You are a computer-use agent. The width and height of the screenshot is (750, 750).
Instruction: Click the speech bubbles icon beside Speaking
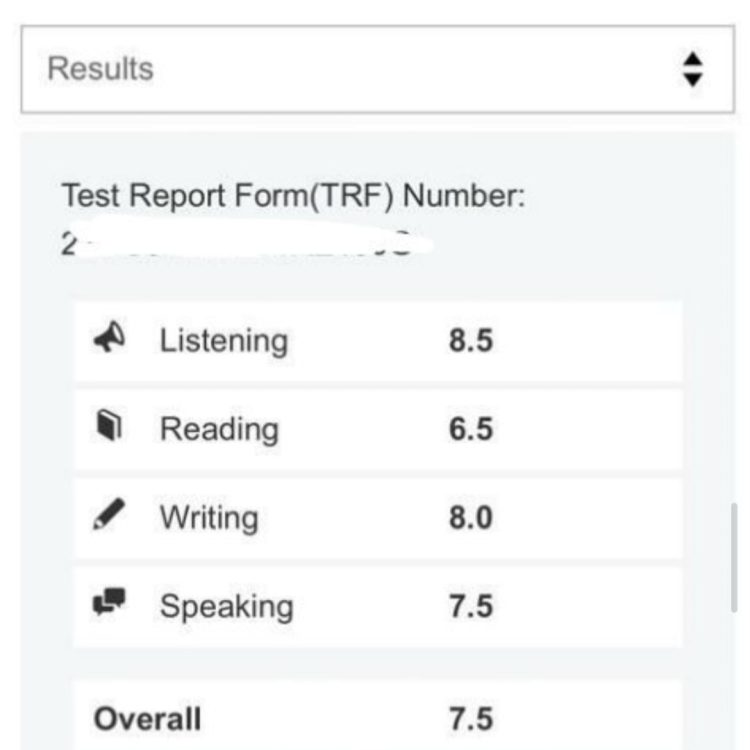(109, 603)
